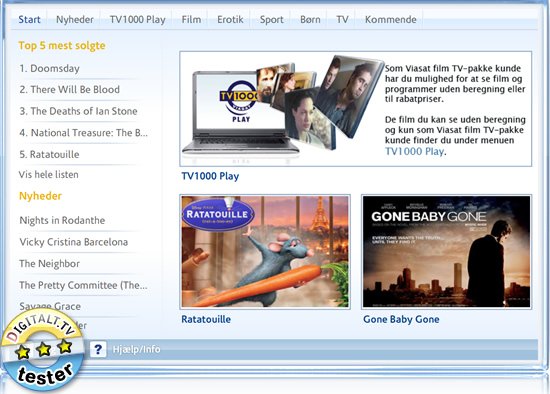Image resolution: width=550 pixels, height=394 pixels.
Task: Open Savage Grace entry
Action: [50, 306]
